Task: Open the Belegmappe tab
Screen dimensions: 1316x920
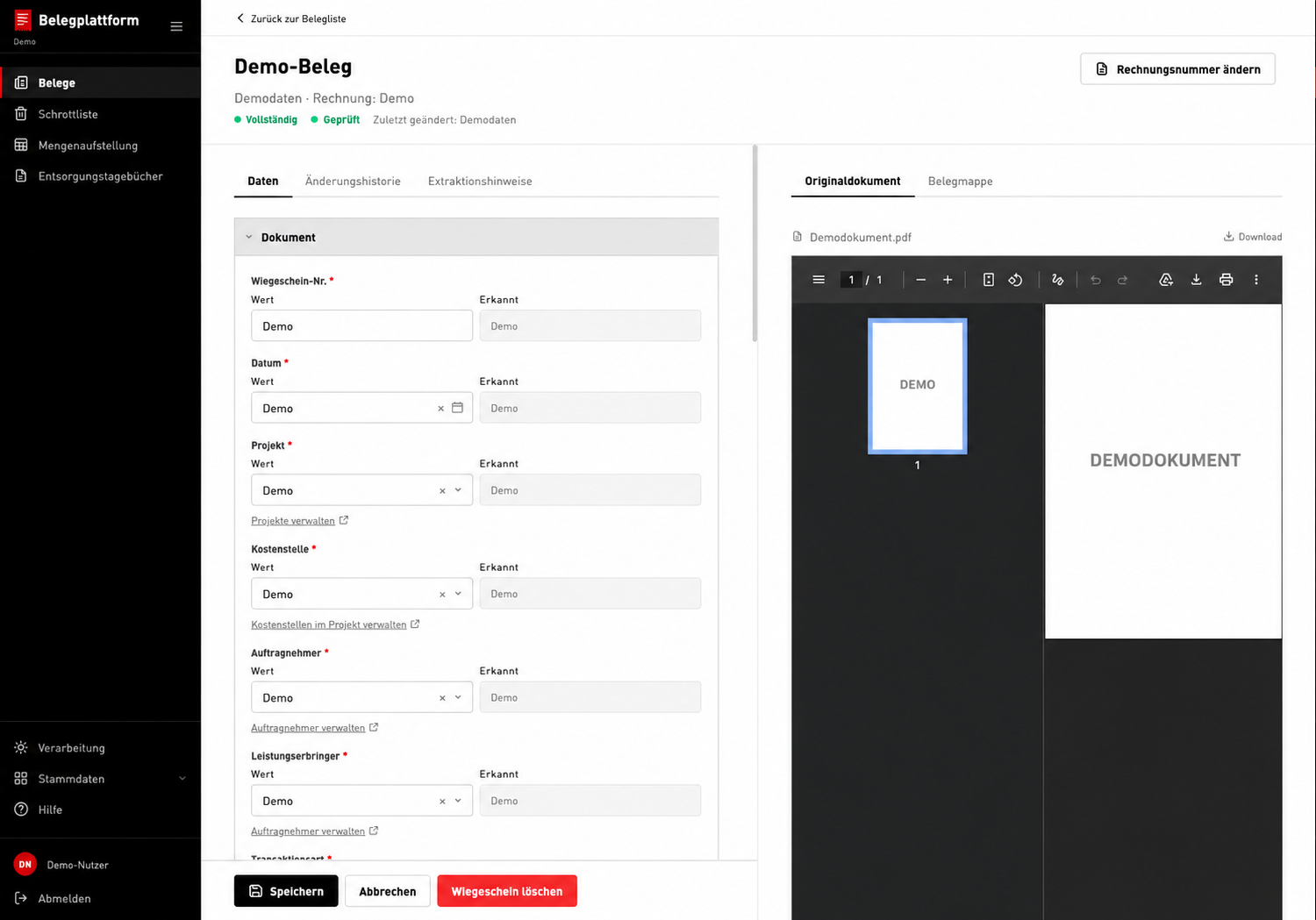Action: 961,182
